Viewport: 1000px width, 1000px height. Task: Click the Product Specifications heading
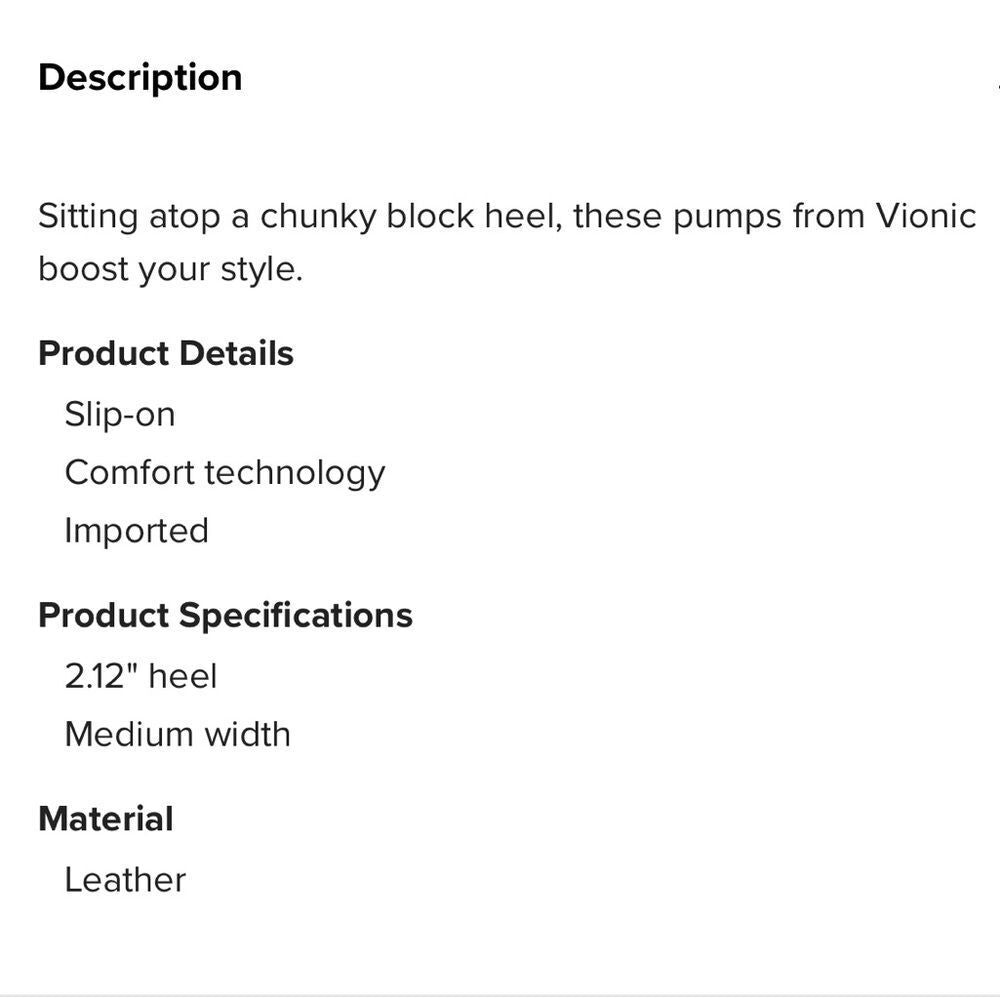pos(225,615)
